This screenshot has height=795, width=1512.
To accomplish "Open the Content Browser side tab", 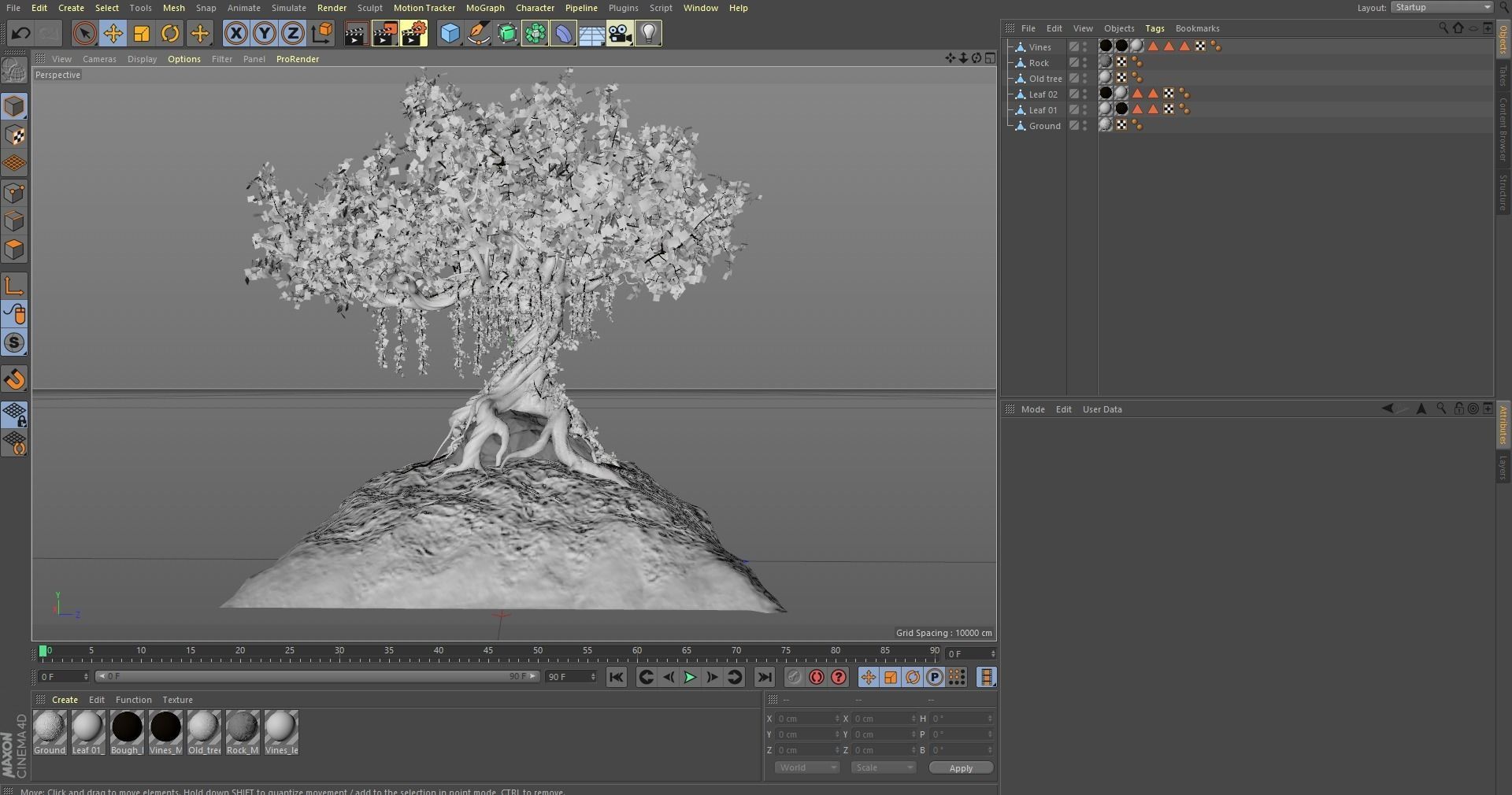I will 1503,129.
